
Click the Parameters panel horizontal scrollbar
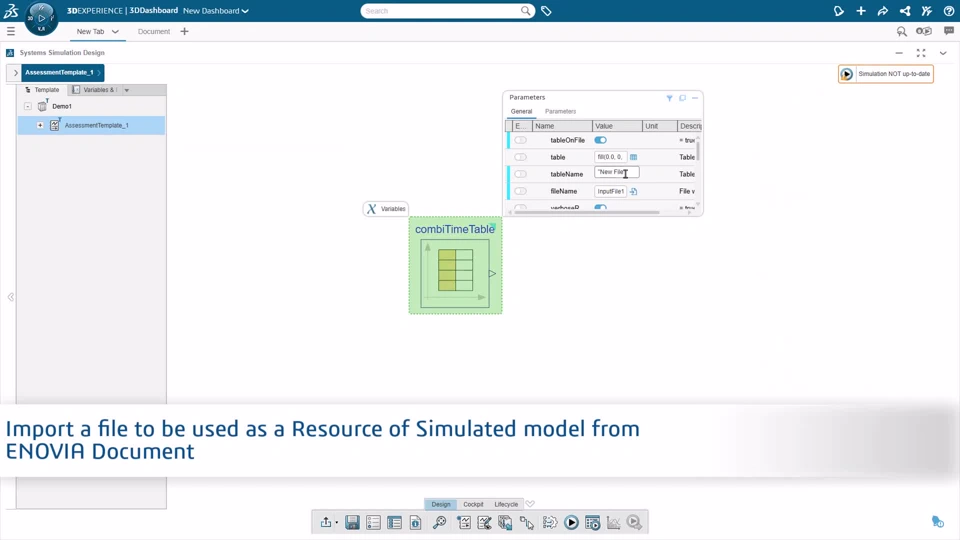pyautogui.click(x=587, y=212)
